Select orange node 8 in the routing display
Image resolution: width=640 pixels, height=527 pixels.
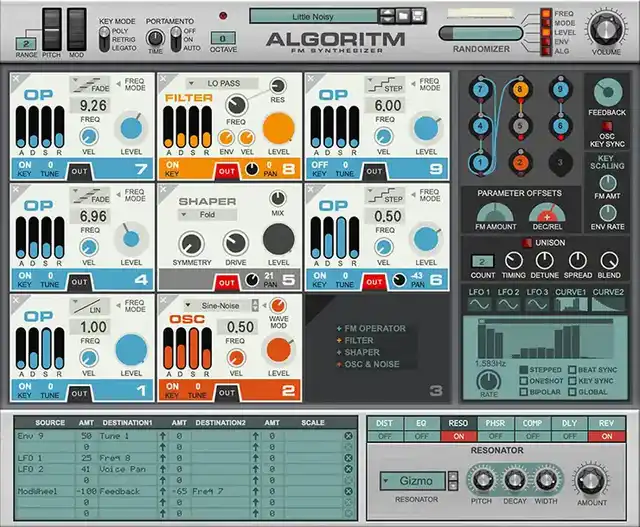520,89
